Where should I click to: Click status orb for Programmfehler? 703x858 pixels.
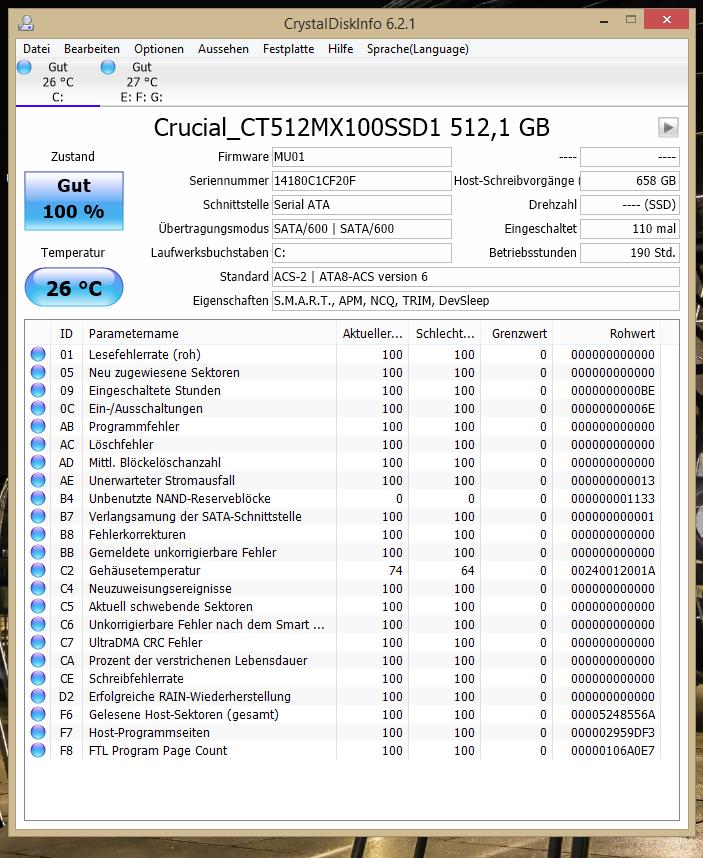click(38, 426)
